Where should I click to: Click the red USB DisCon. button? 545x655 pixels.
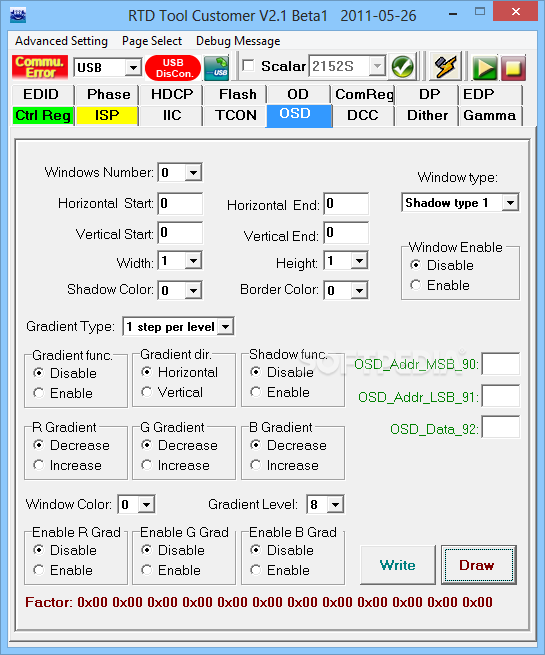173,68
